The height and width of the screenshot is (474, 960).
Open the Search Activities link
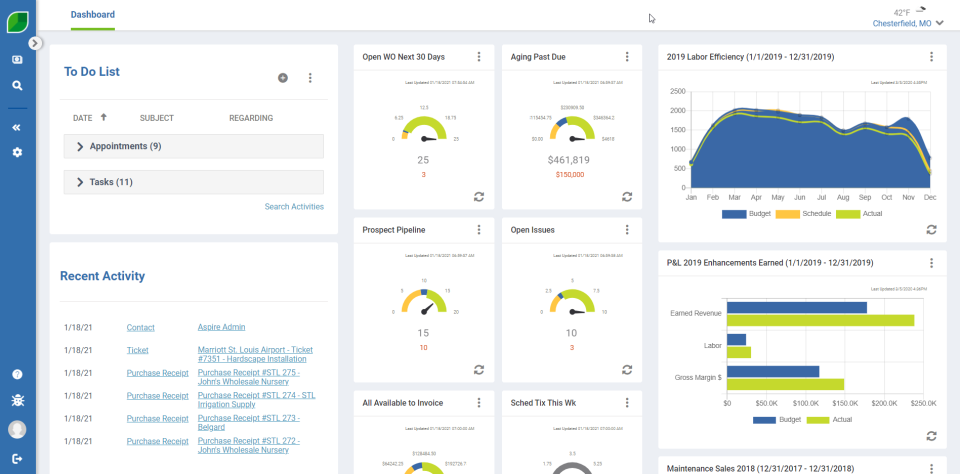[x=294, y=206]
